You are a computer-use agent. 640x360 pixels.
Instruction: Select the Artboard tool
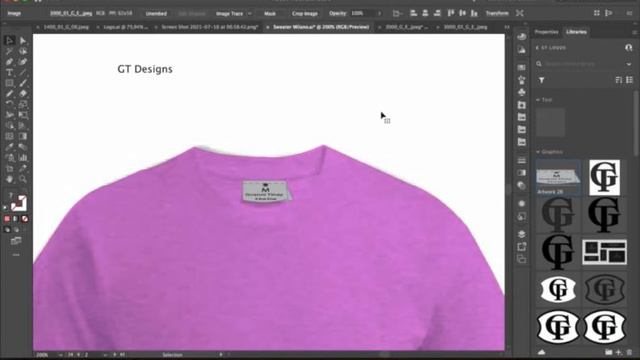[9, 168]
